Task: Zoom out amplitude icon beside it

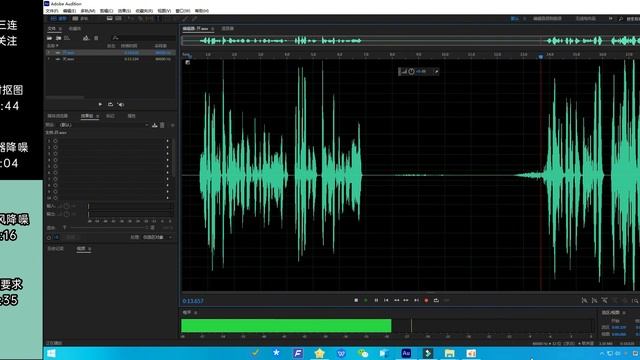Action: pyautogui.click(x=594, y=300)
